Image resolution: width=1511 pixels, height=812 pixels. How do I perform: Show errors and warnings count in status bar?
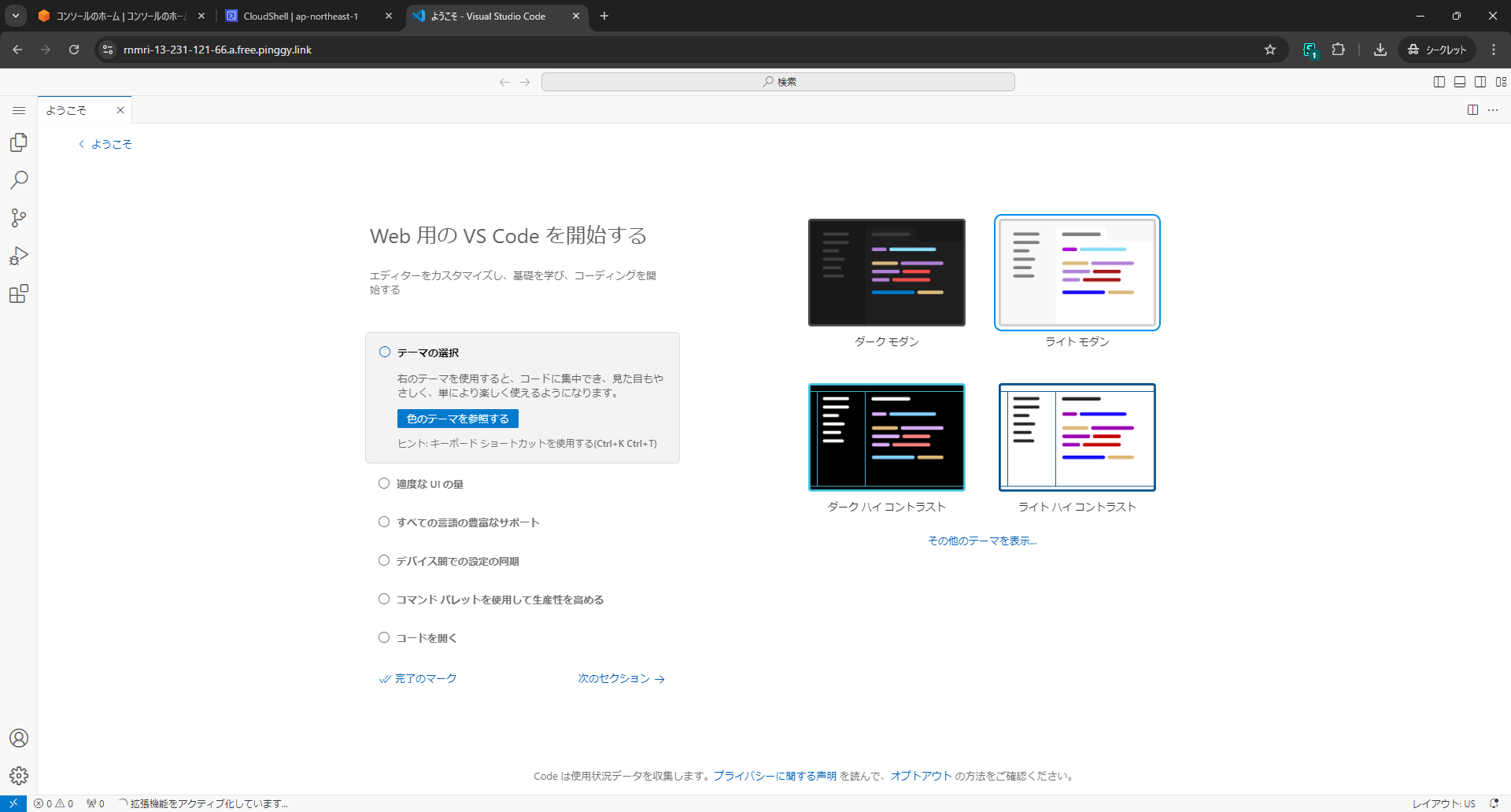54,803
